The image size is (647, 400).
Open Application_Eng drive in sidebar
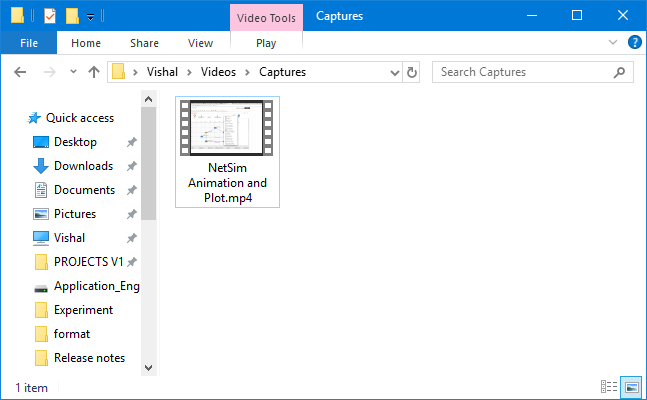97,286
